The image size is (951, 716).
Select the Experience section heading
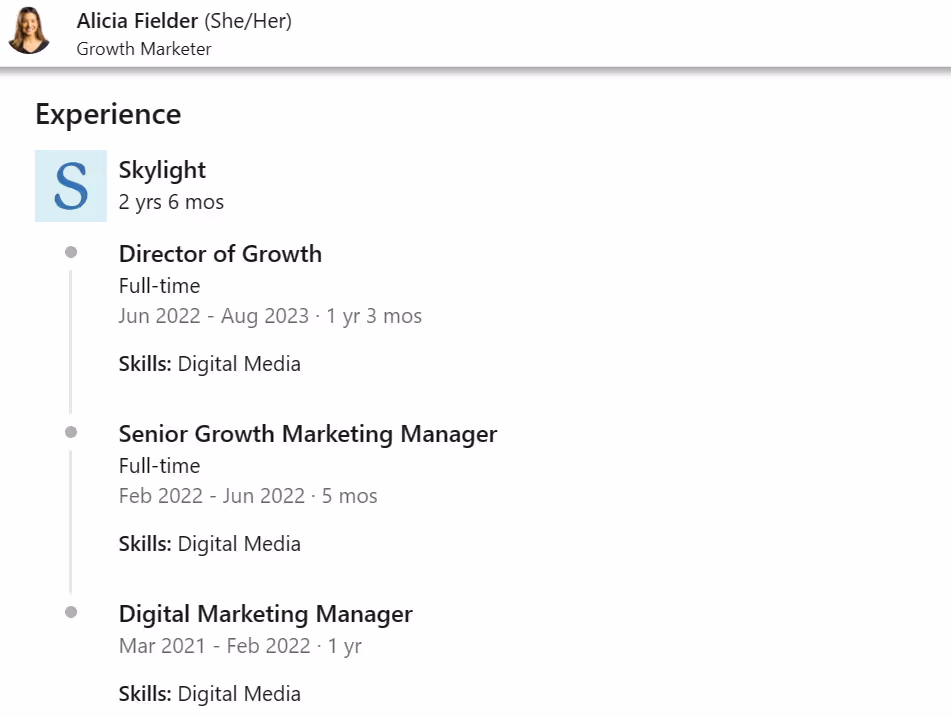click(107, 114)
